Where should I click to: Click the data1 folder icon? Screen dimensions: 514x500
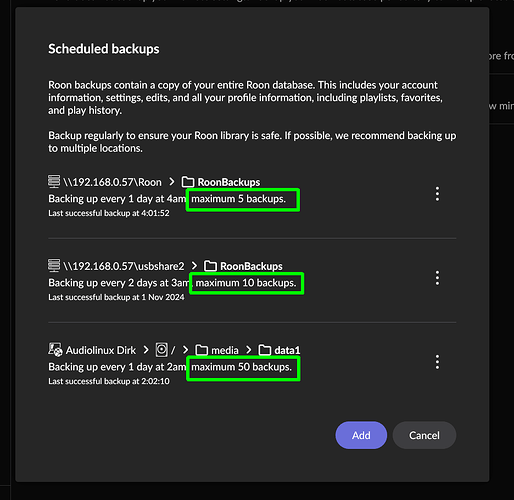[265, 350]
